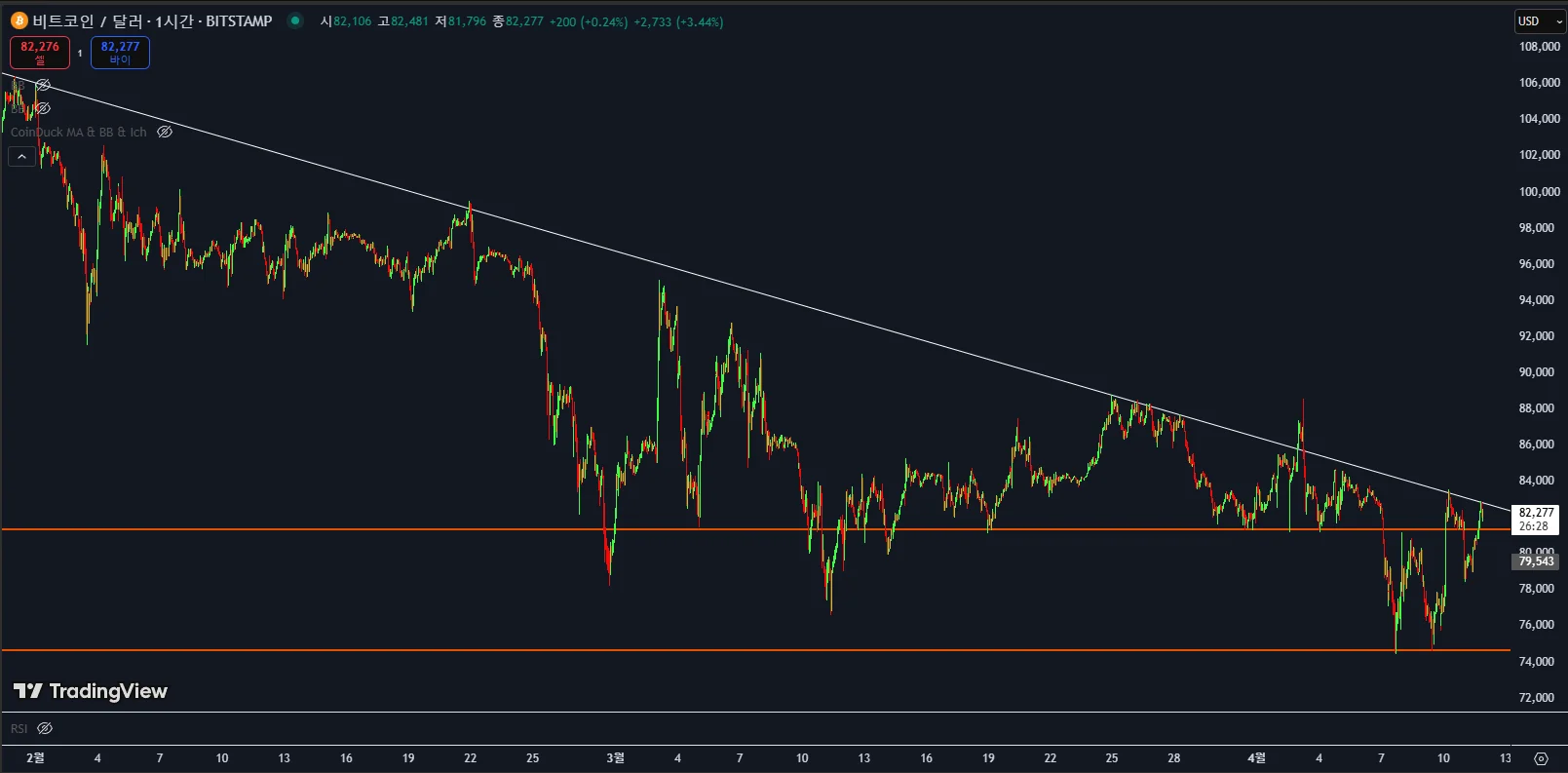Click the 3월 label on the time axis
Viewport: 1568px width, 773px height.
pyautogui.click(x=615, y=758)
